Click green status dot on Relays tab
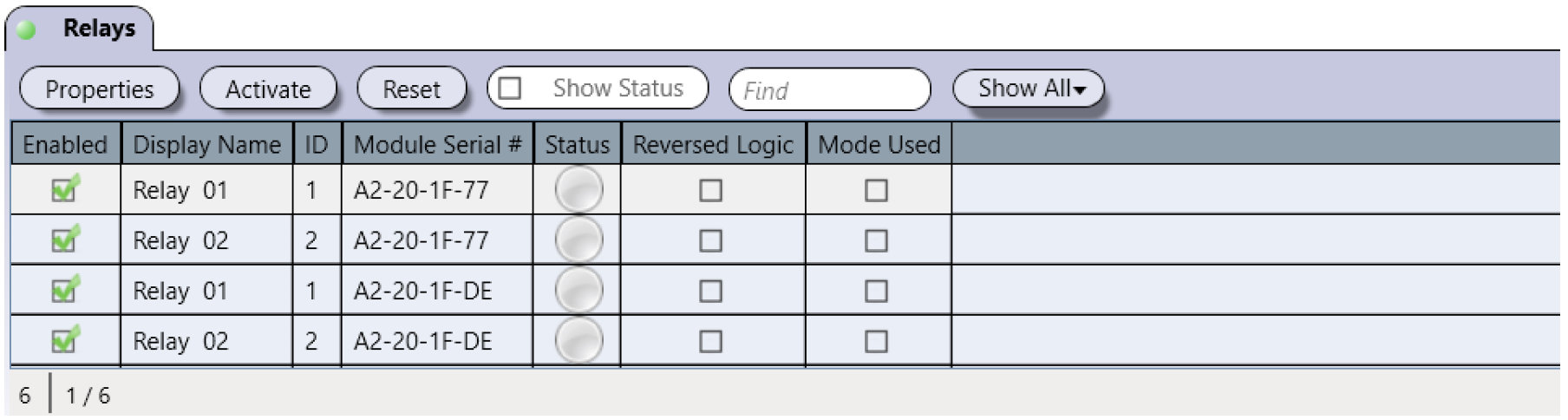 pyautogui.click(x=27, y=30)
